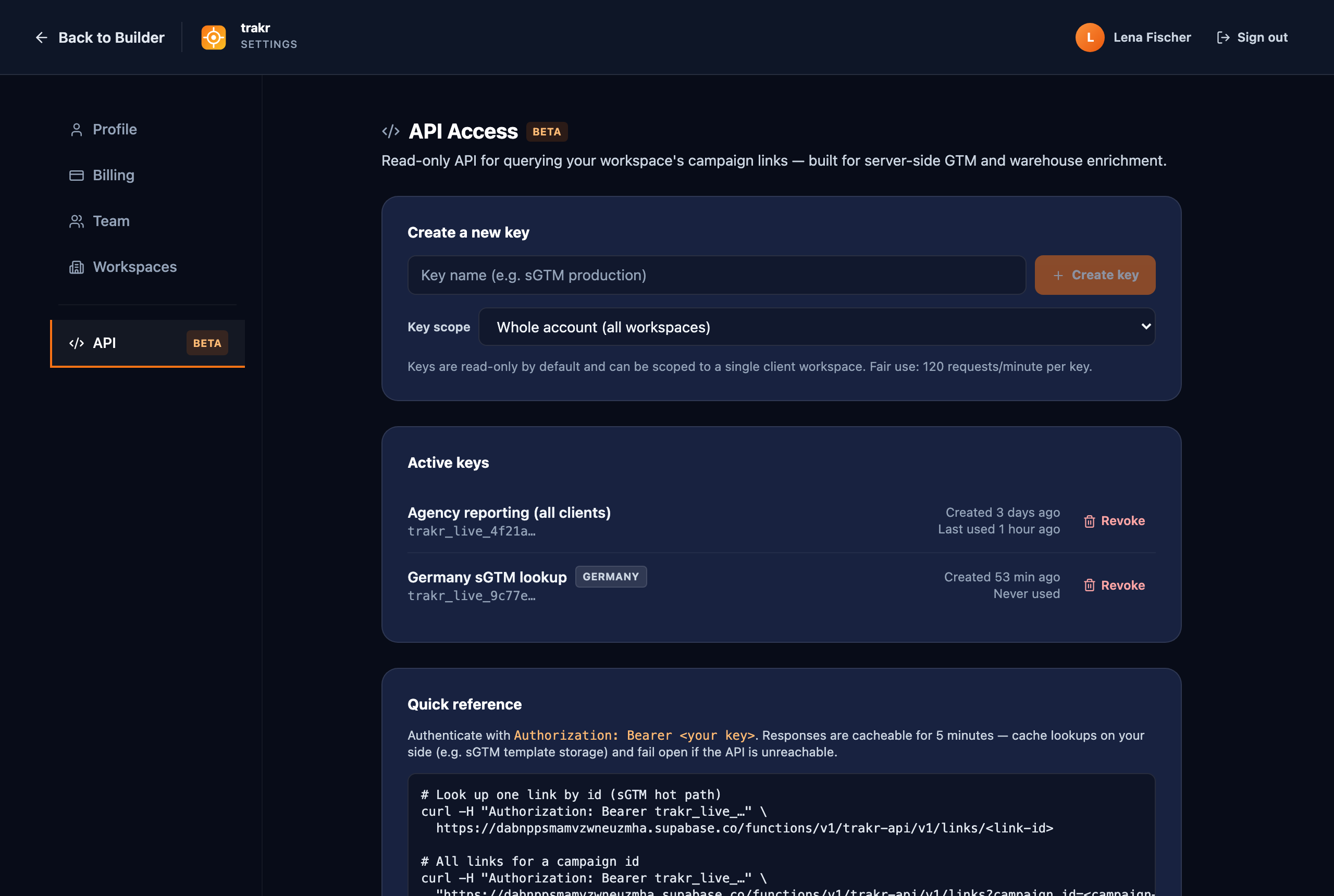The width and height of the screenshot is (1334, 896).
Task: Click the API code-brackets icon in sidebar
Action: click(x=77, y=343)
